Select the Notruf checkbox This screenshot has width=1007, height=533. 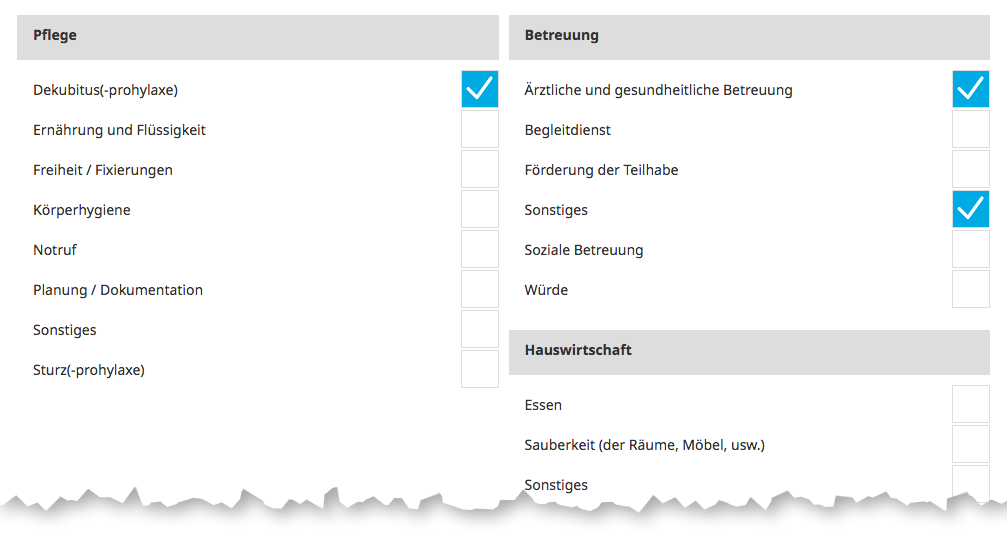(x=480, y=249)
